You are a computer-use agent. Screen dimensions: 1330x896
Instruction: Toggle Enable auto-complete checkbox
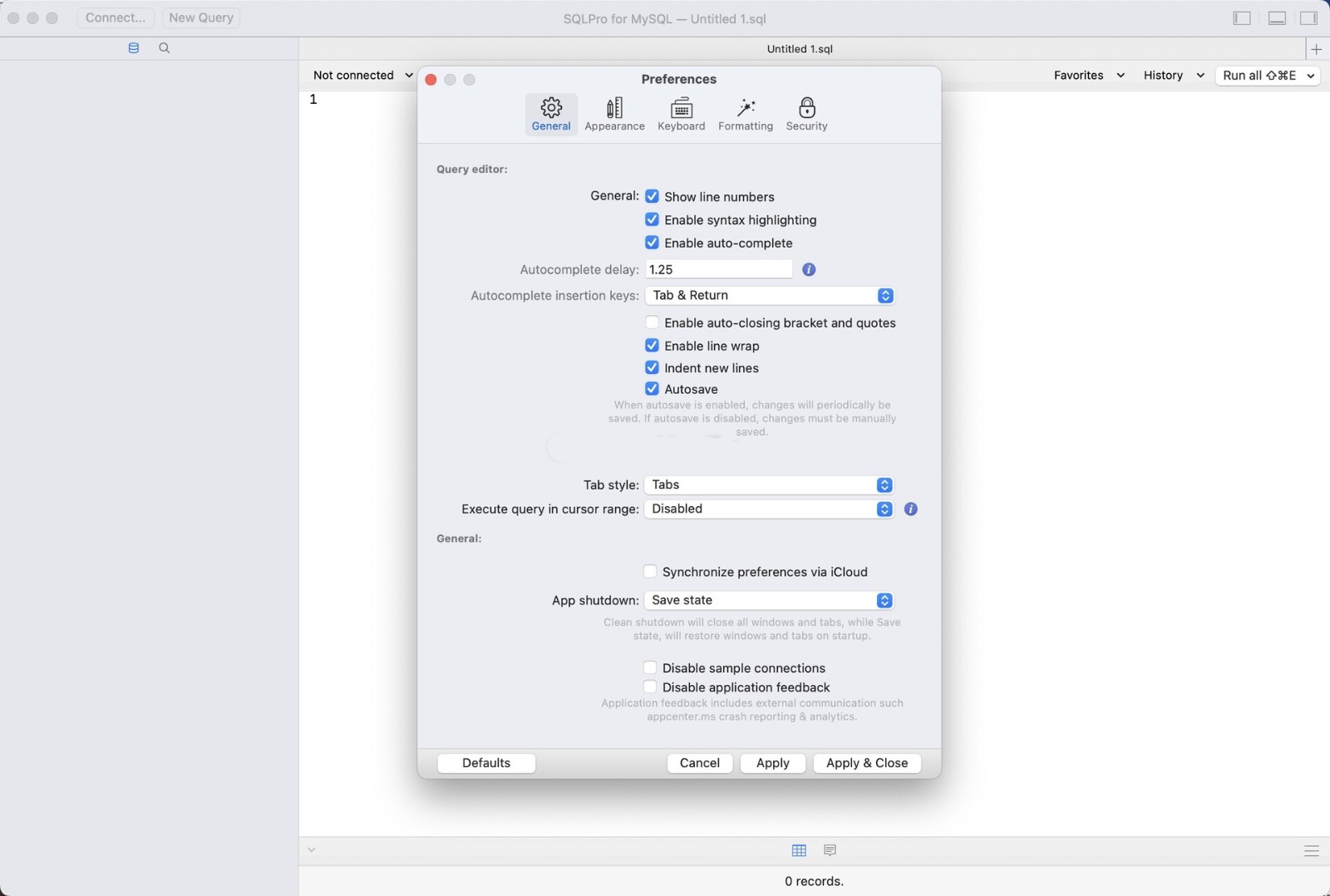[652, 243]
